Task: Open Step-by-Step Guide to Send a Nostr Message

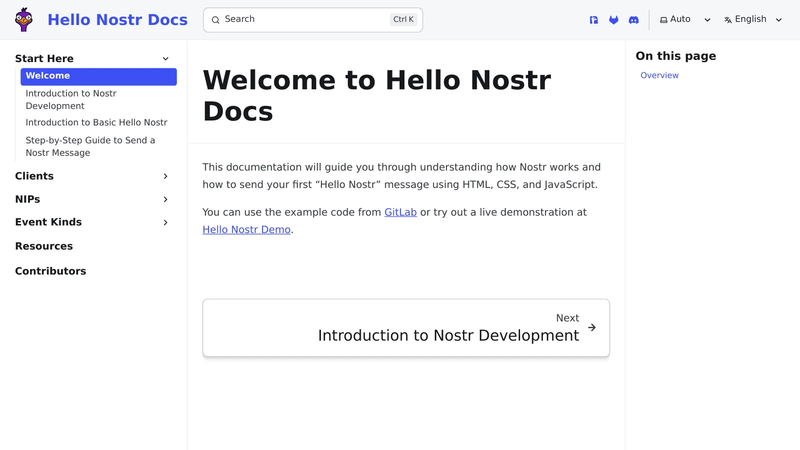Action: click(x=98, y=146)
